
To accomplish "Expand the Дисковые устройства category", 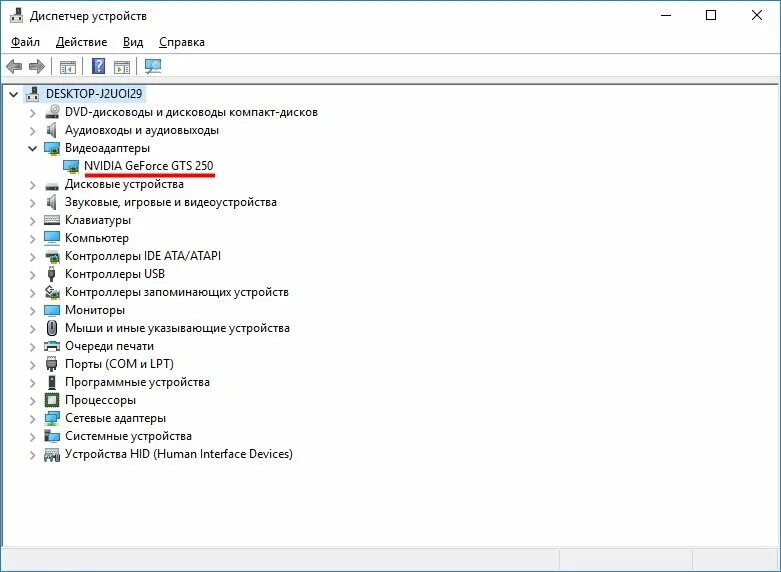I will 32,185.
